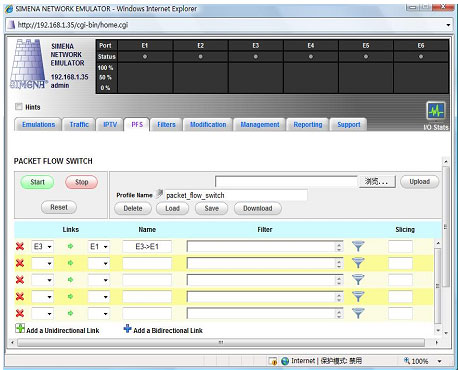Expand the source port dropdown in second row
The height and width of the screenshot is (370, 458).
42,263
